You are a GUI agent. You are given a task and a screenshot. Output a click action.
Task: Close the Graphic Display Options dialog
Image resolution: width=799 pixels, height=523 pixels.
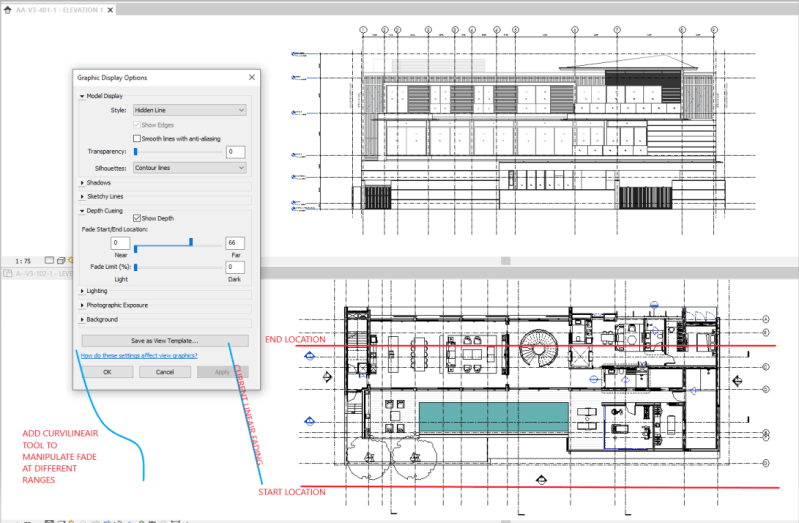point(252,77)
